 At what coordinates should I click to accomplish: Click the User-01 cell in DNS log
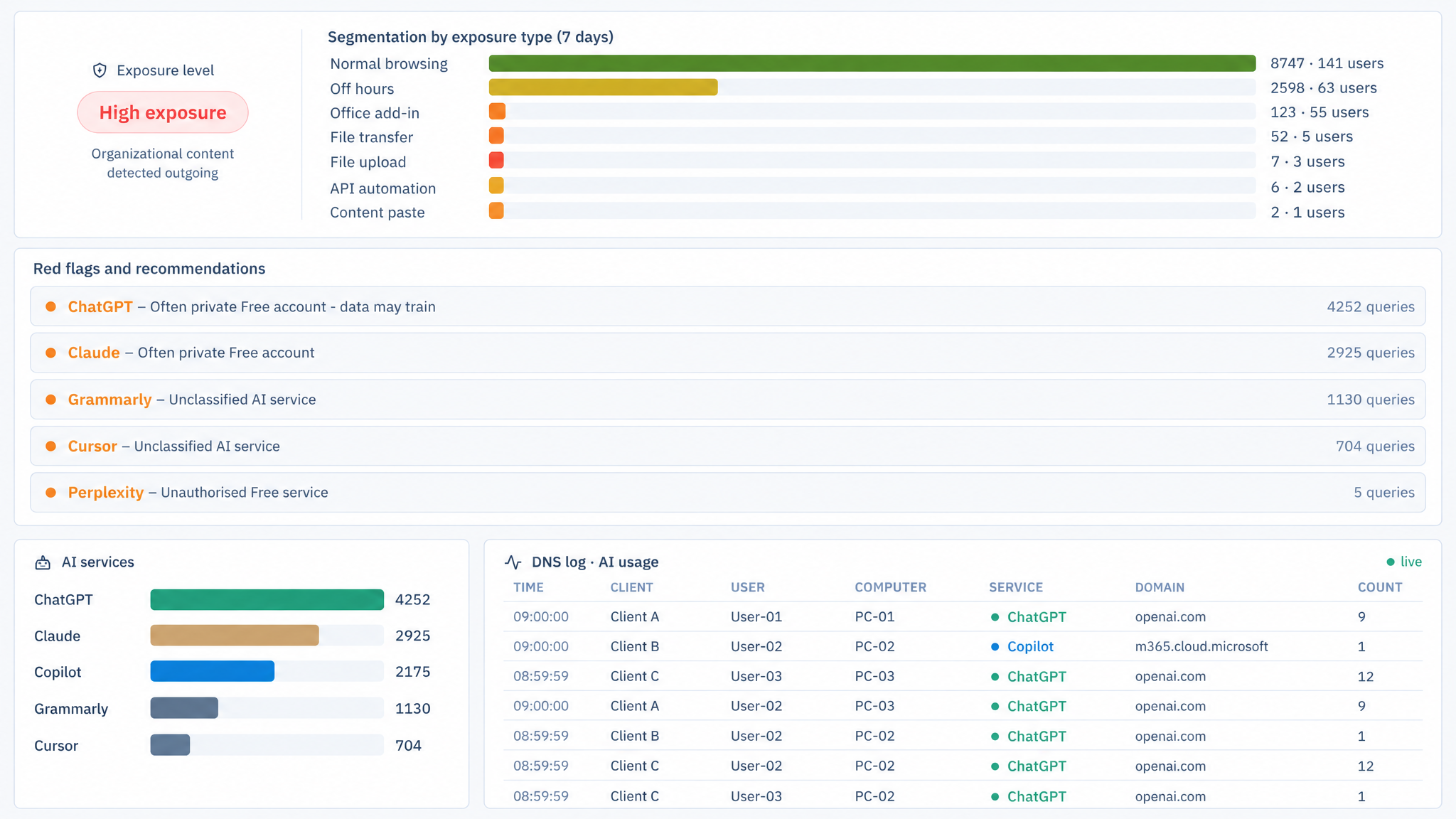click(x=756, y=616)
